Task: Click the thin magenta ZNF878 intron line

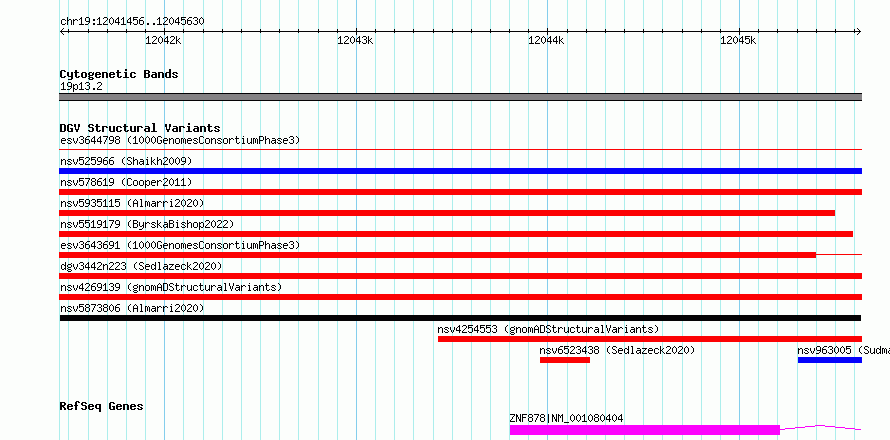Action: [x=821, y=427]
